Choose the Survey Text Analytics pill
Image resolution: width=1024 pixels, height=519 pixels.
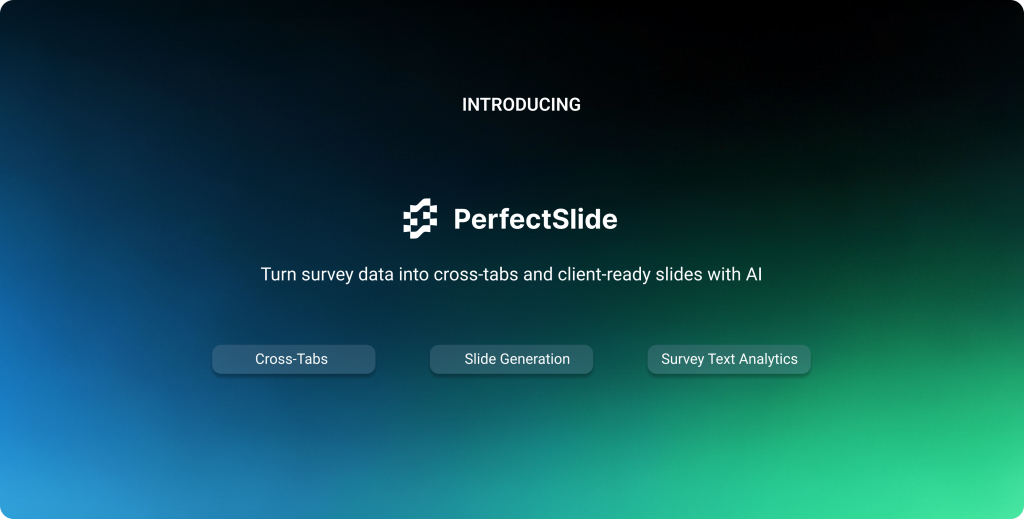click(x=729, y=359)
